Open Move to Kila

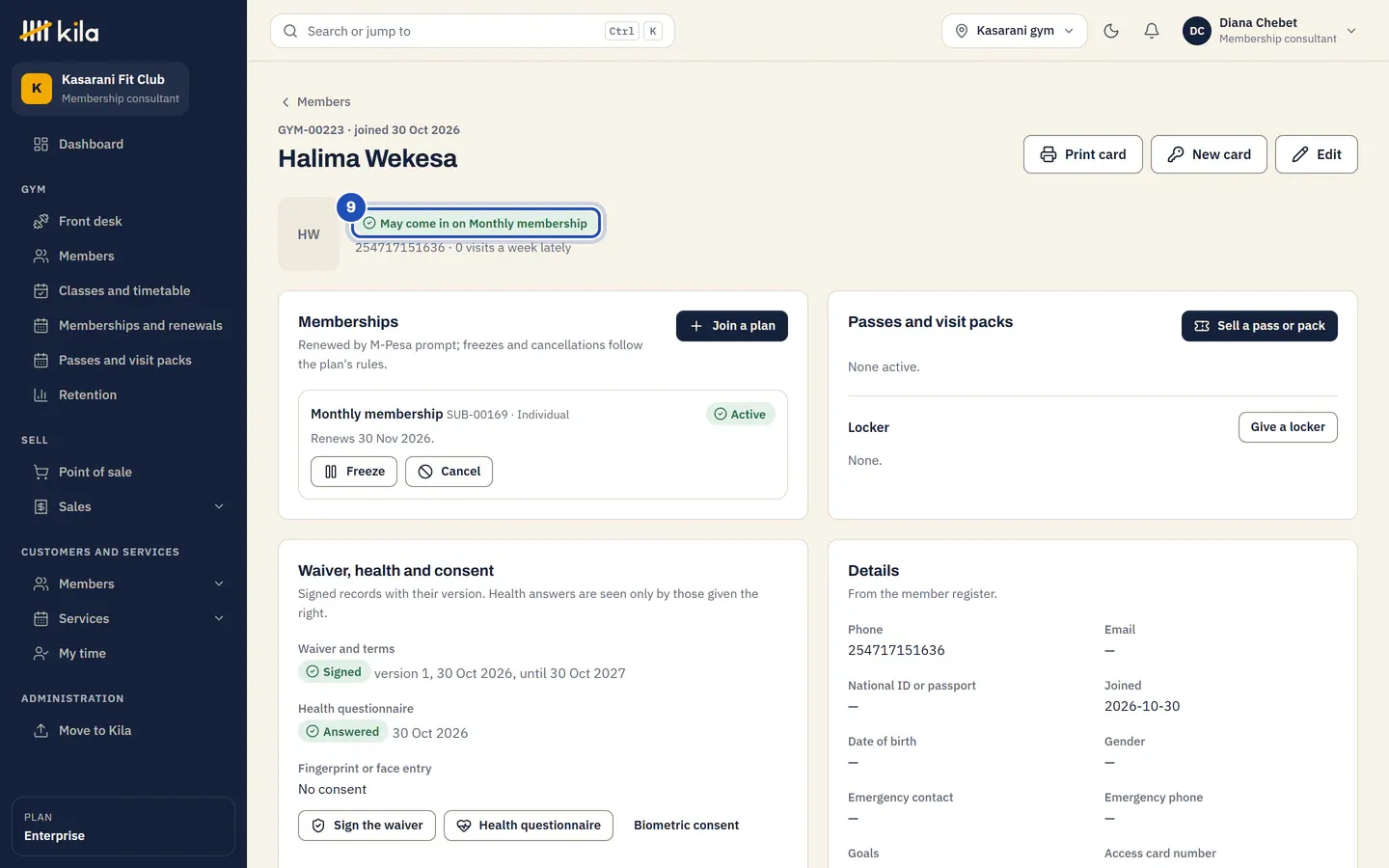pos(123,730)
